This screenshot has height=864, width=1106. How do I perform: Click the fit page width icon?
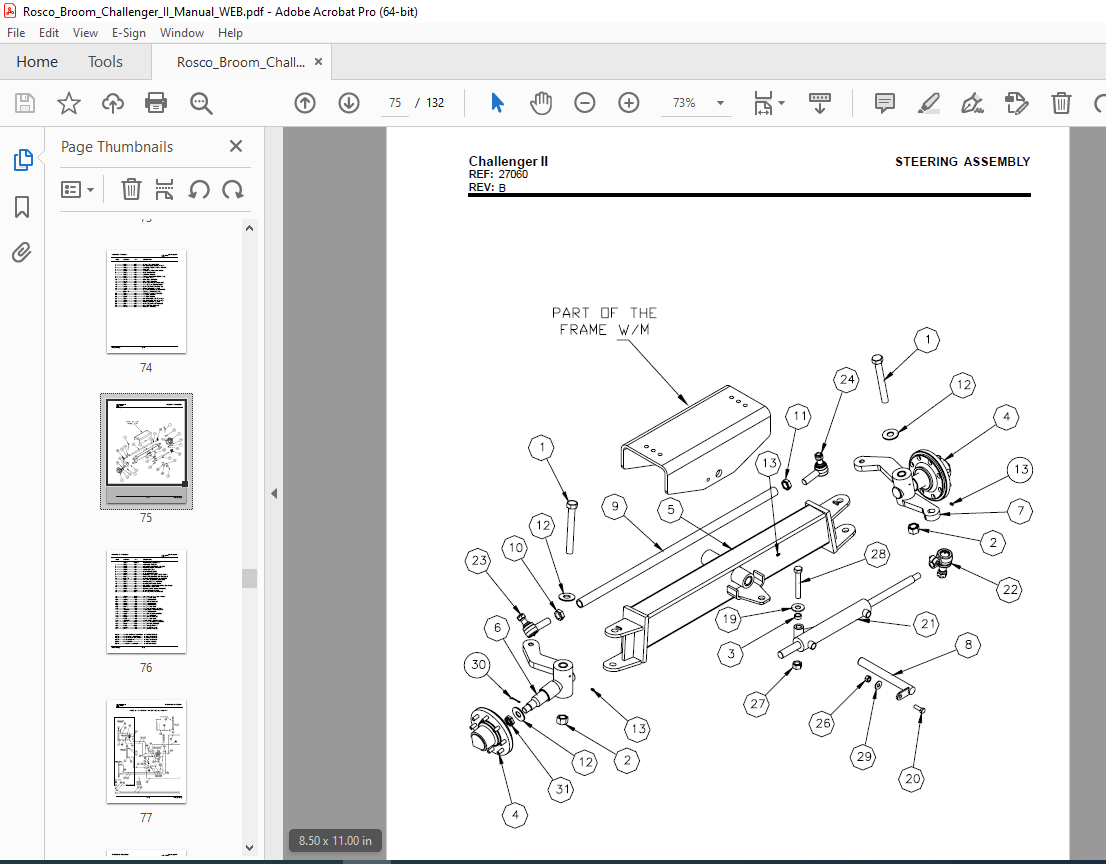763,103
